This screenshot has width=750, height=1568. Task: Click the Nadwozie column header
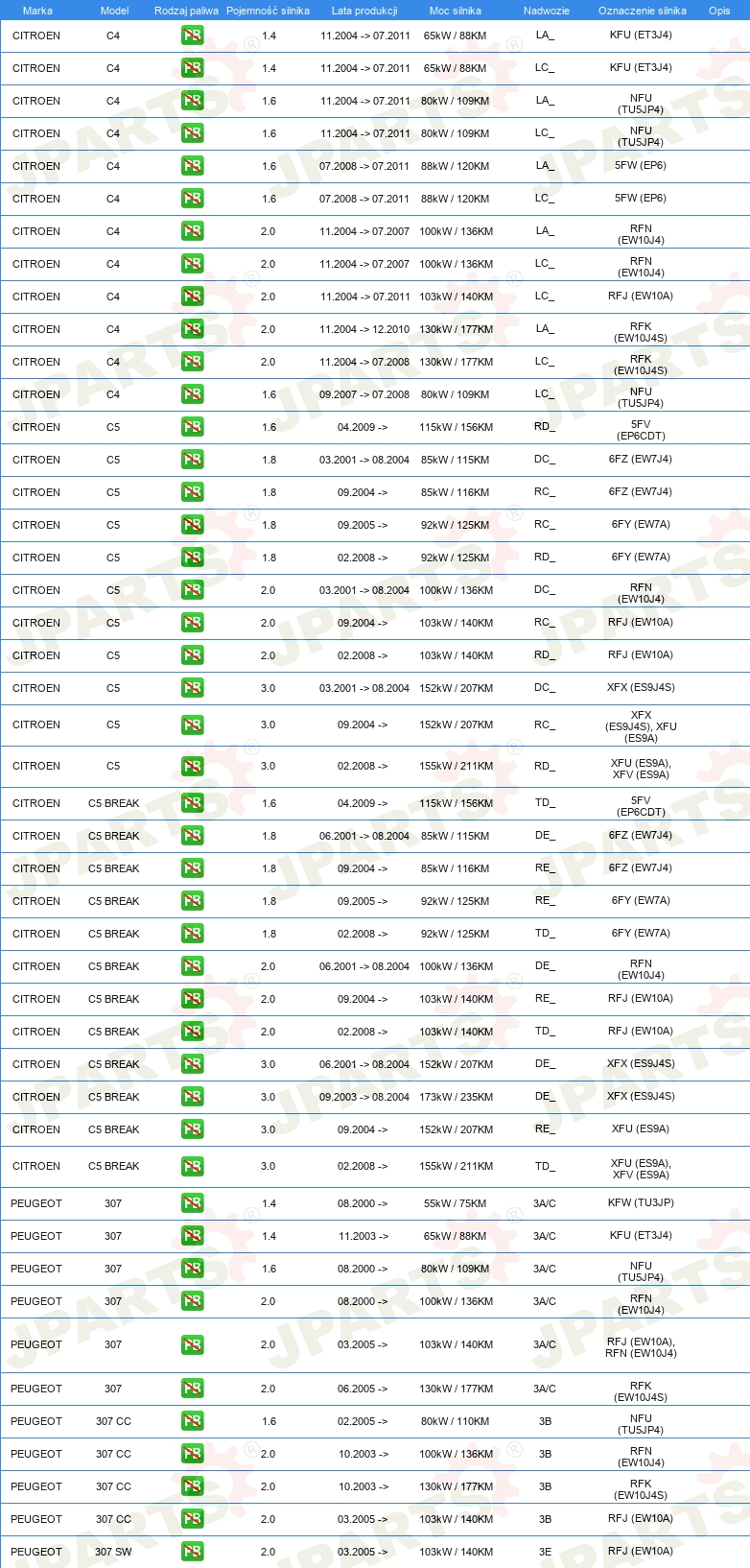pos(547,11)
